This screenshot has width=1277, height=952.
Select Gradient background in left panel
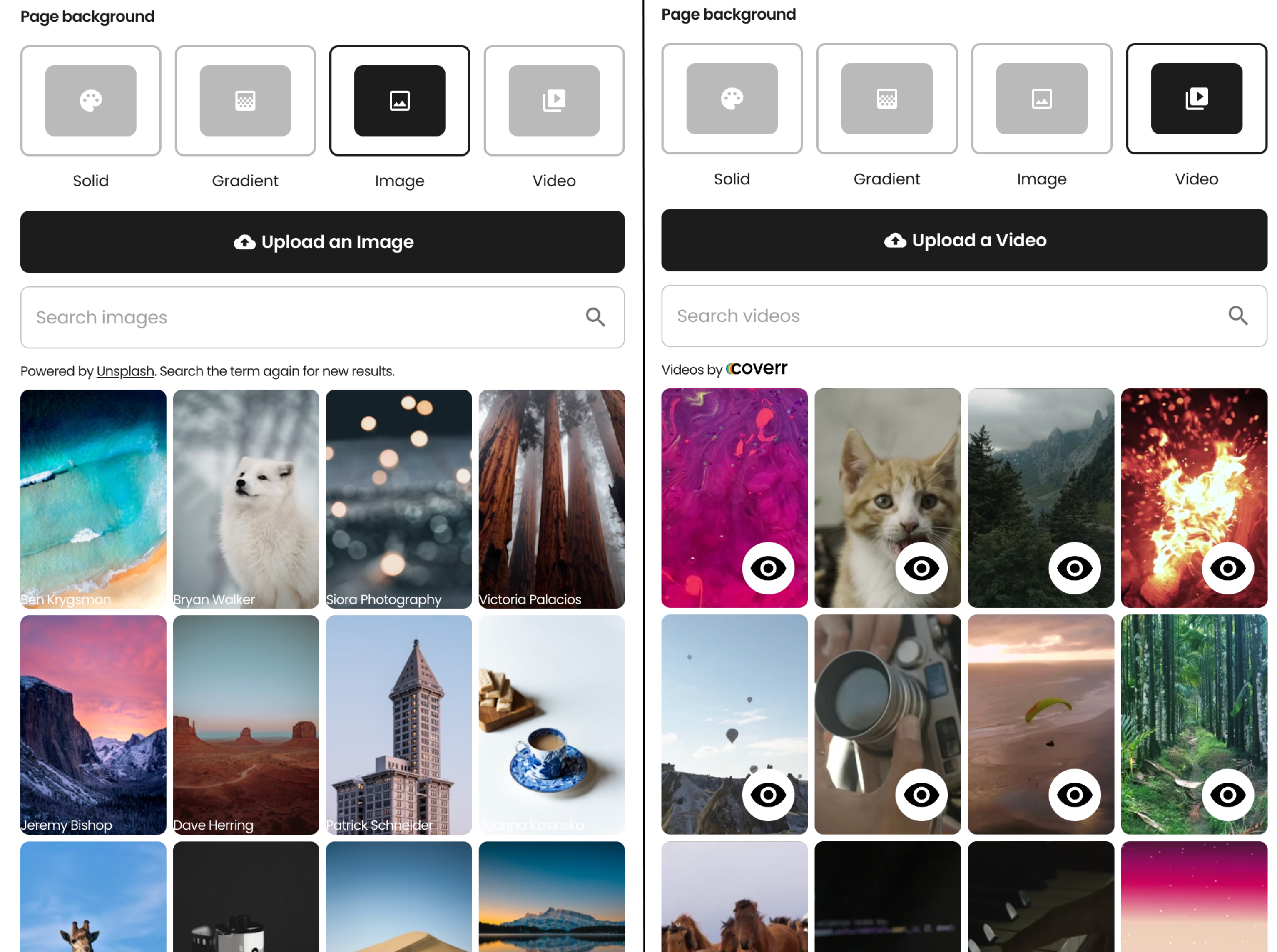[x=245, y=101]
